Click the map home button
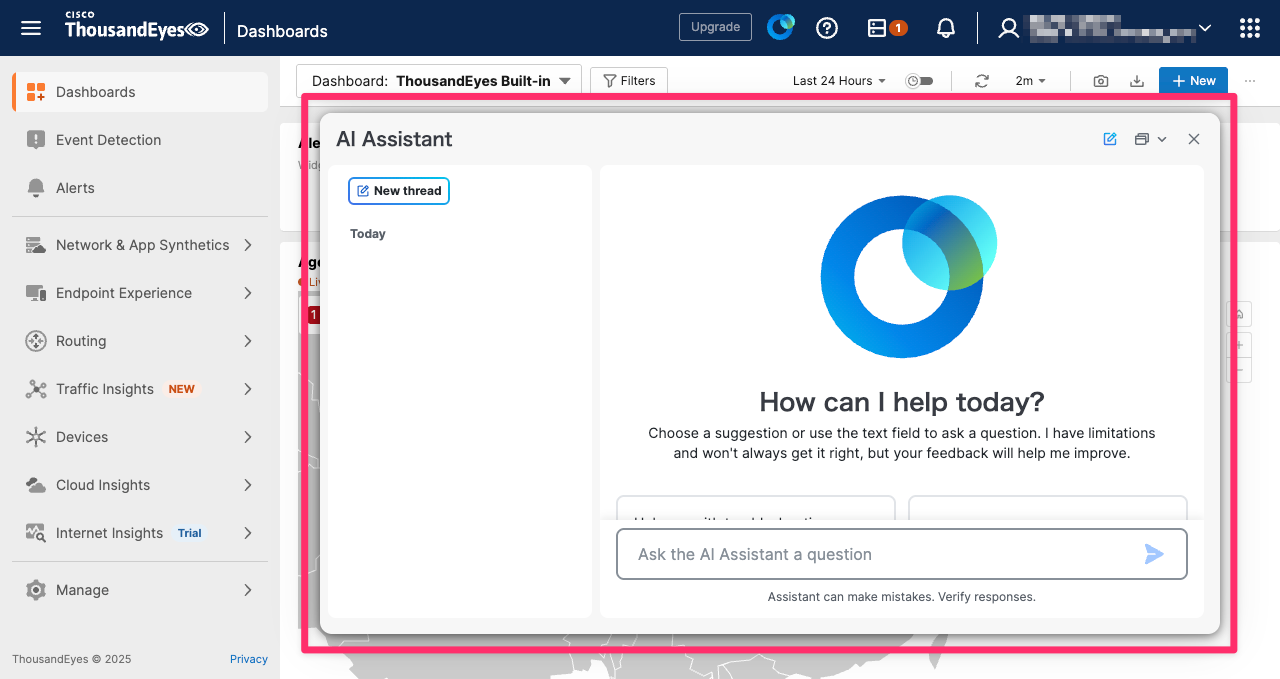 (1240, 315)
